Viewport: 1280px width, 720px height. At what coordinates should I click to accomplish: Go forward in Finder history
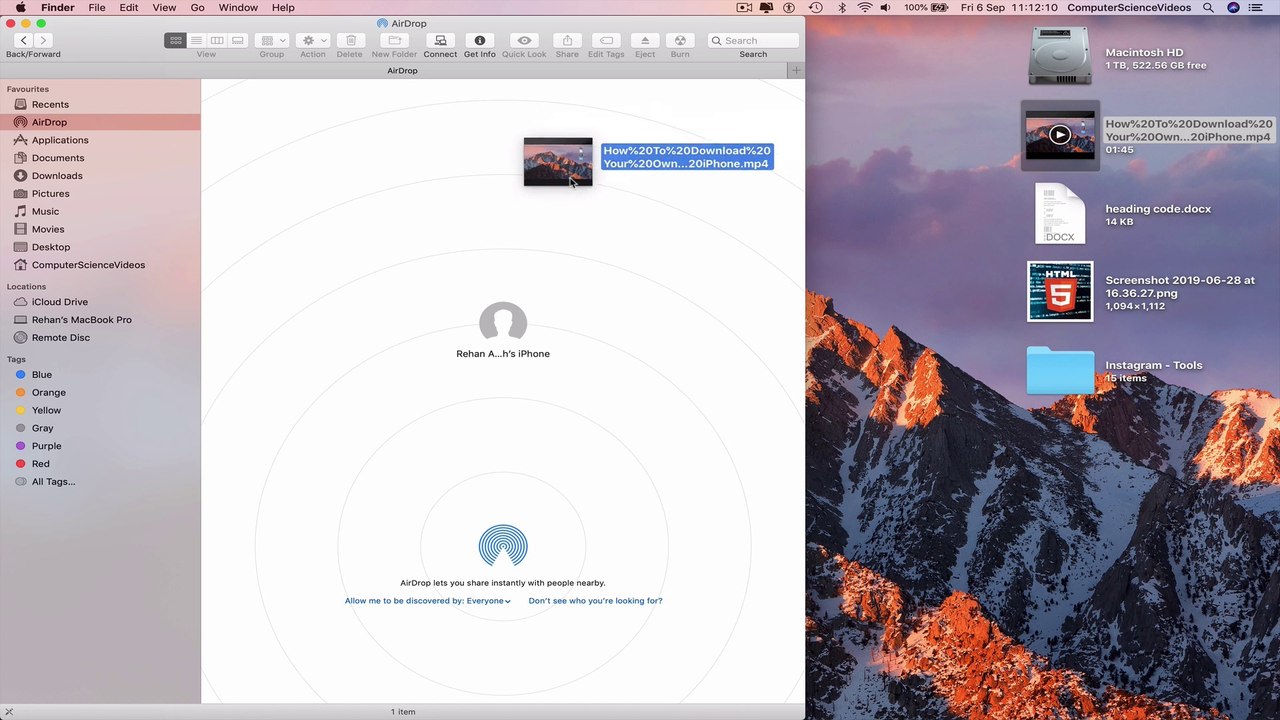[43, 40]
